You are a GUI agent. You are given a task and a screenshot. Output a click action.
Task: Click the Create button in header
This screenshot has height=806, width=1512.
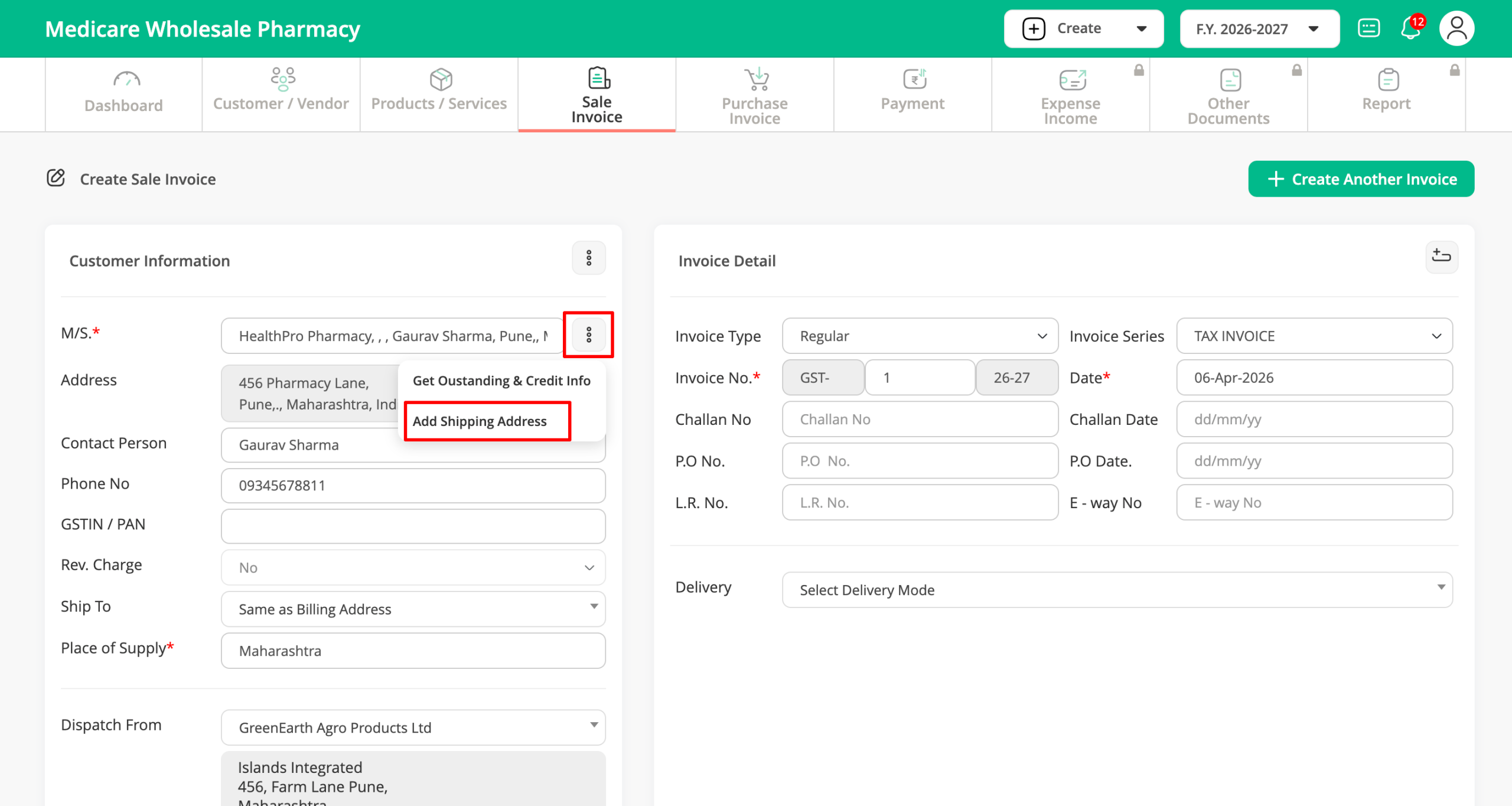(1083, 28)
